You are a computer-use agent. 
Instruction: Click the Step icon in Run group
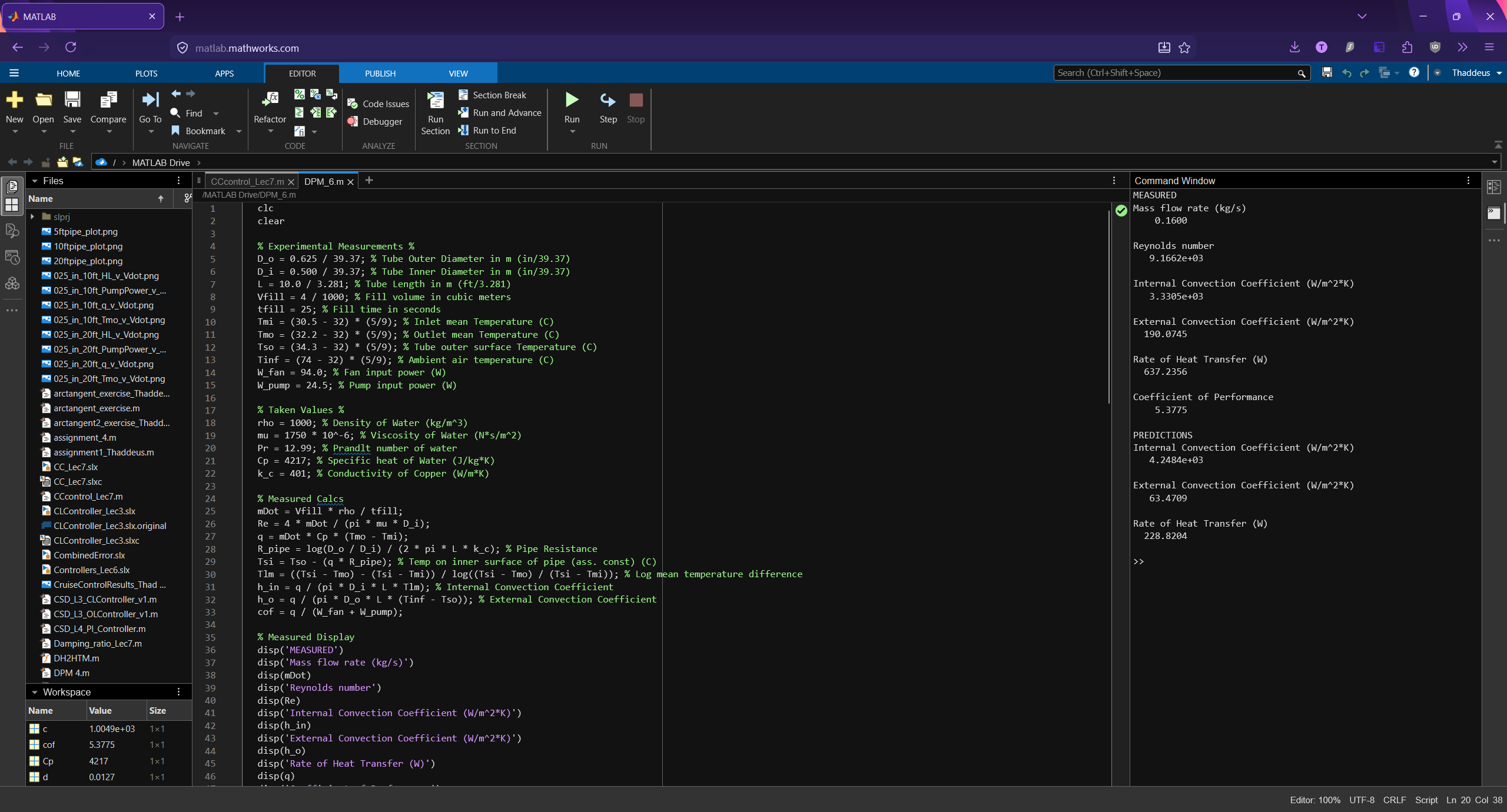[x=608, y=100]
